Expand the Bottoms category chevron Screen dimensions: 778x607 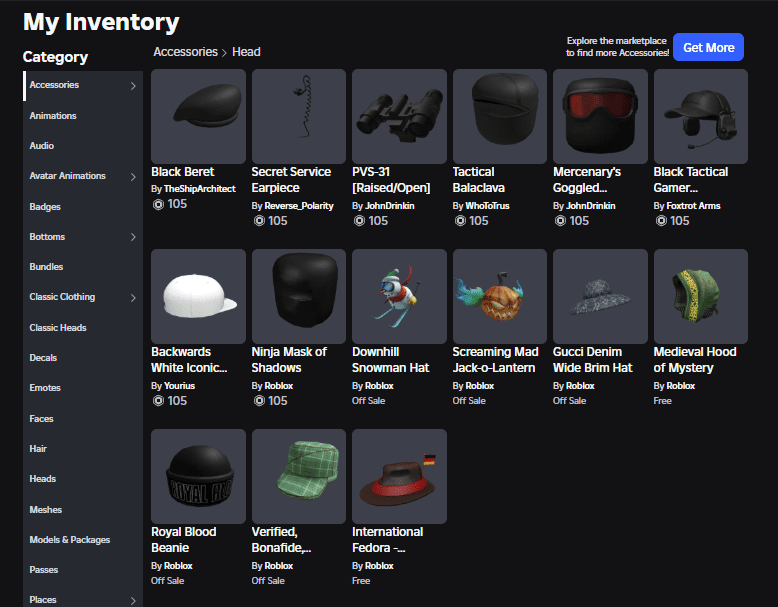[133, 237]
